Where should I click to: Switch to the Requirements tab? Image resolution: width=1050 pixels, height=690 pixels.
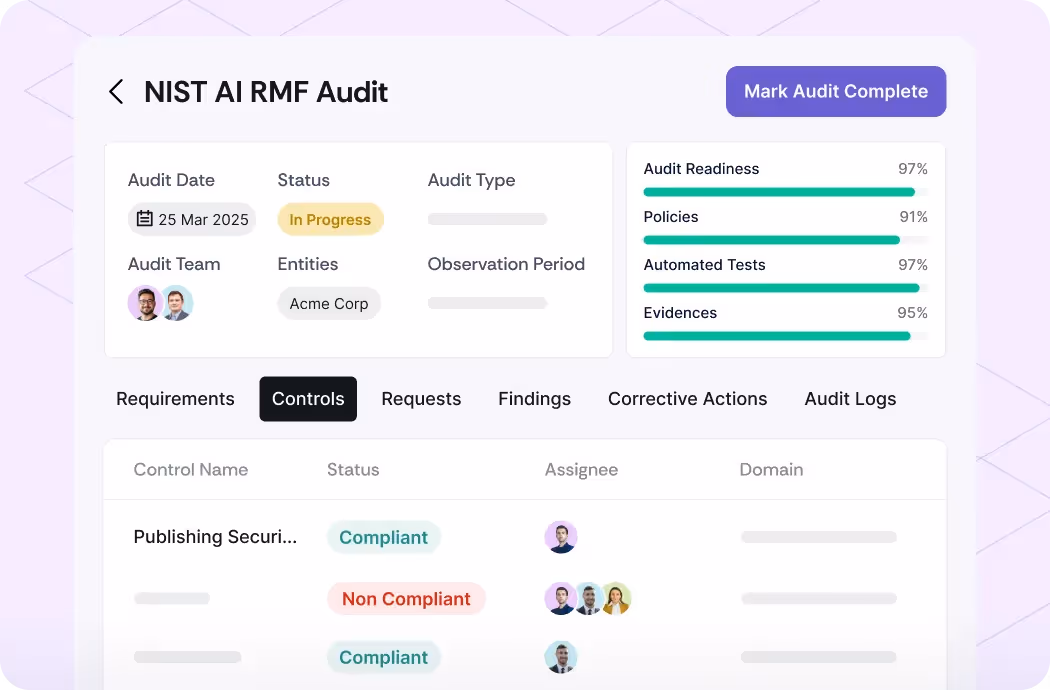click(175, 399)
